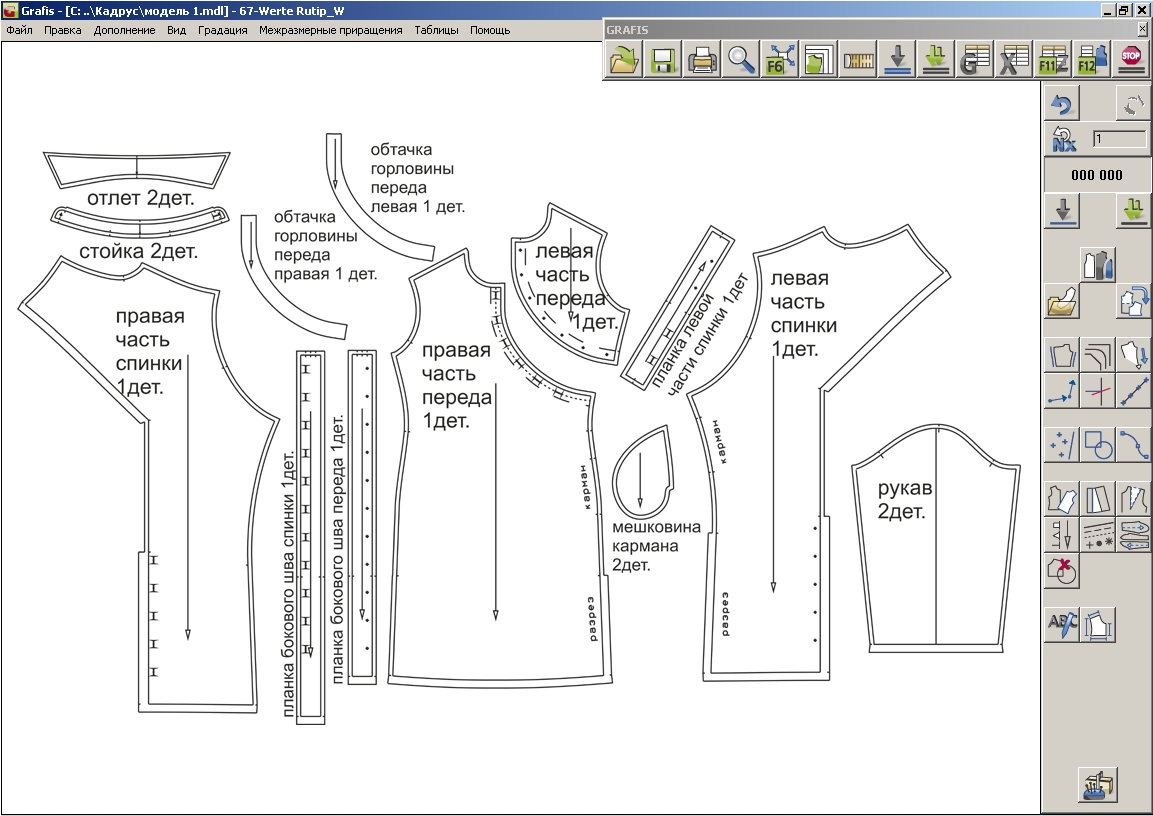Click the Nx multiple-undo icon

(x=1063, y=139)
